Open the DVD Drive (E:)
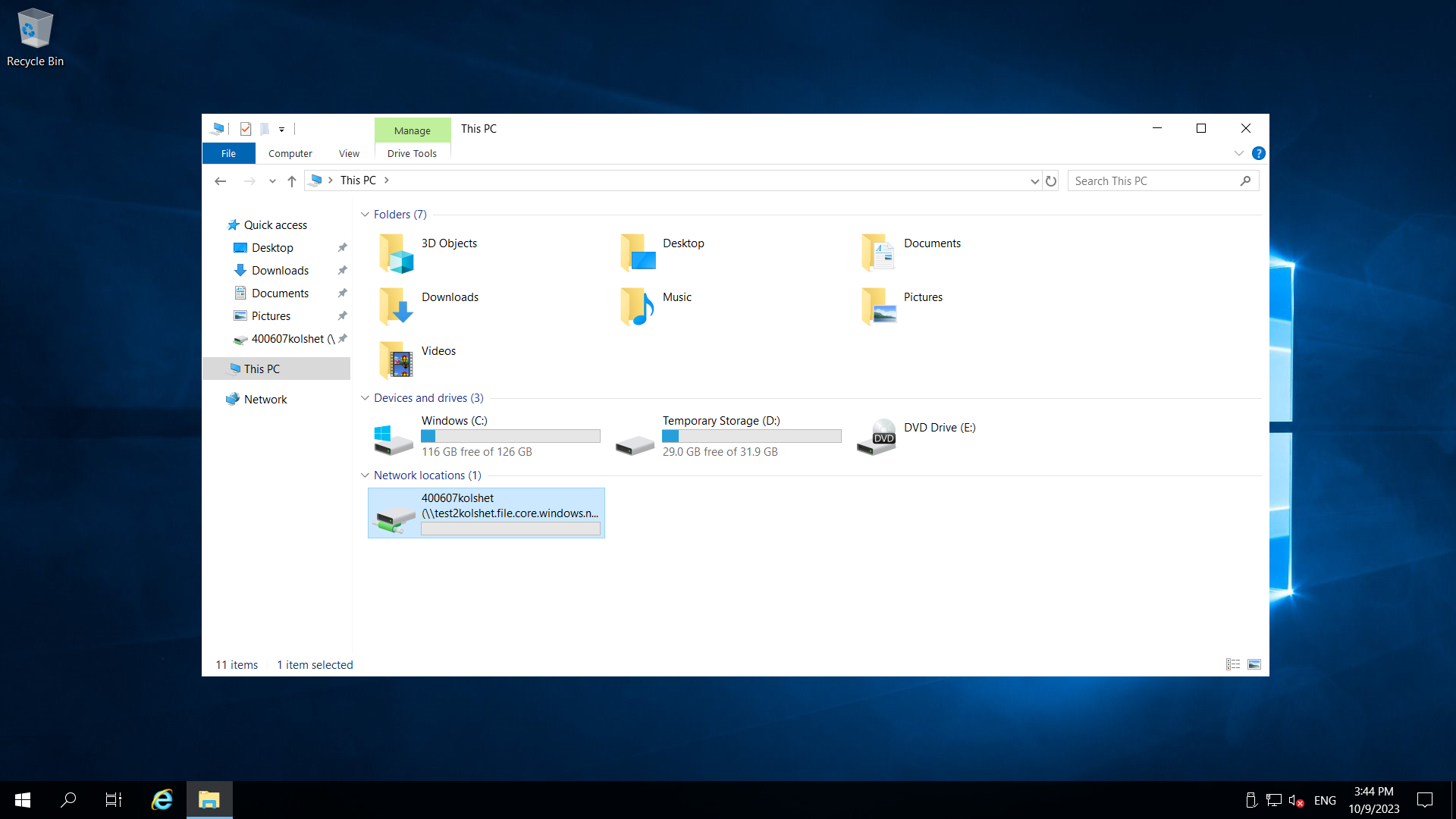The height and width of the screenshot is (819, 1456). 939,427
